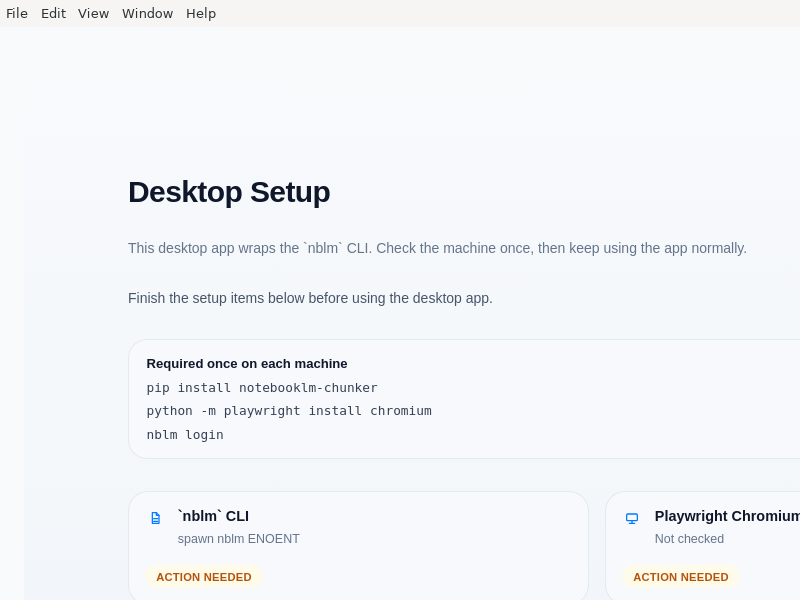Viewport: 800px width, 600px height.
Task: Click the monitor icon beside Playwright Chromium
Action: [x=632, y=518]
